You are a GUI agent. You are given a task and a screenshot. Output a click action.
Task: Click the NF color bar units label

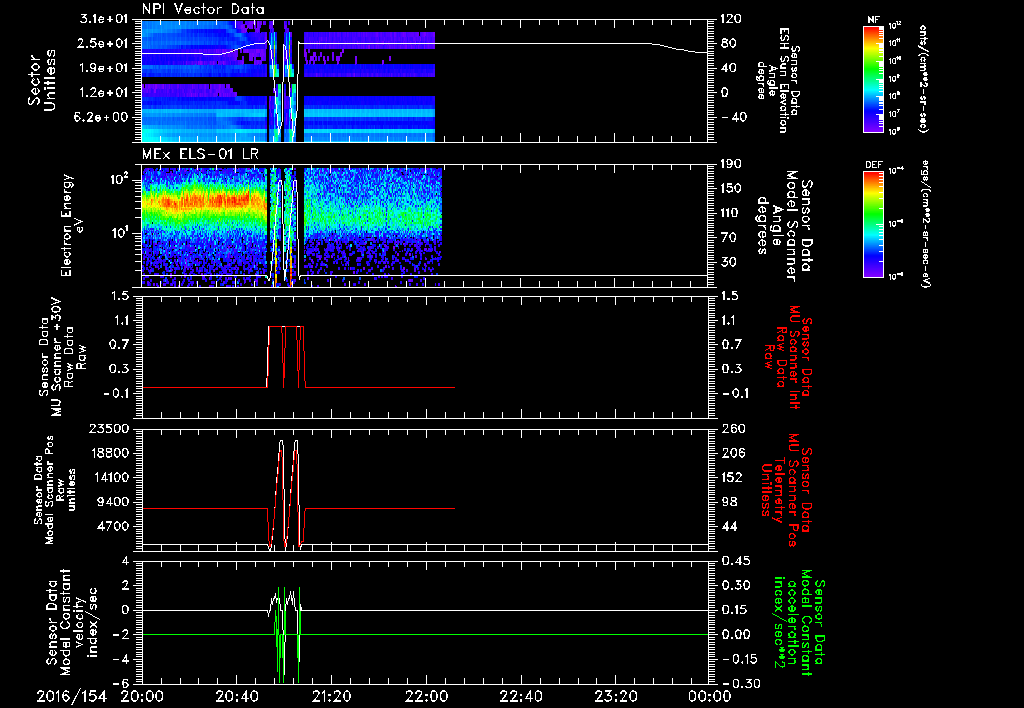click(923, 78)
